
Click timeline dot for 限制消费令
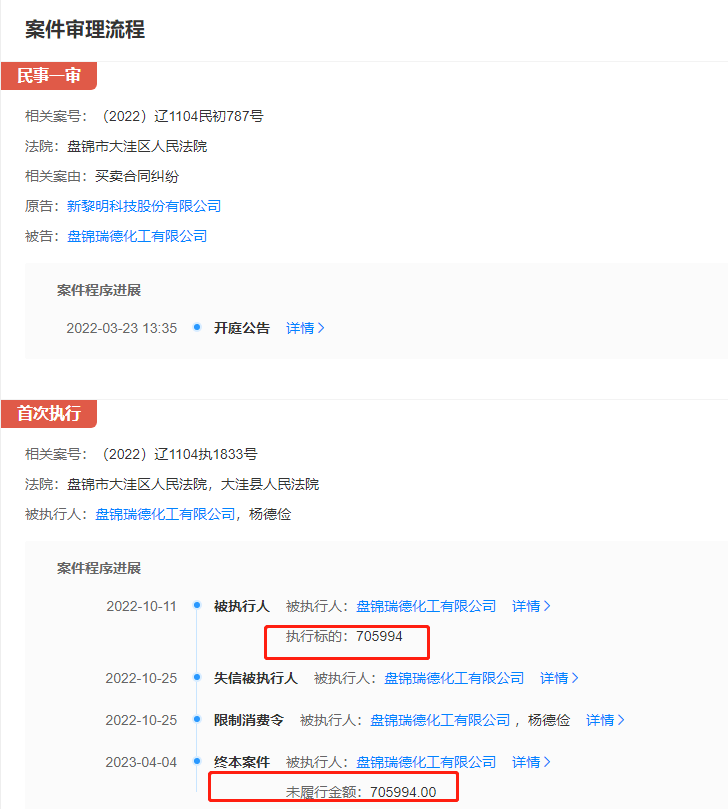(x=197, y=719)
